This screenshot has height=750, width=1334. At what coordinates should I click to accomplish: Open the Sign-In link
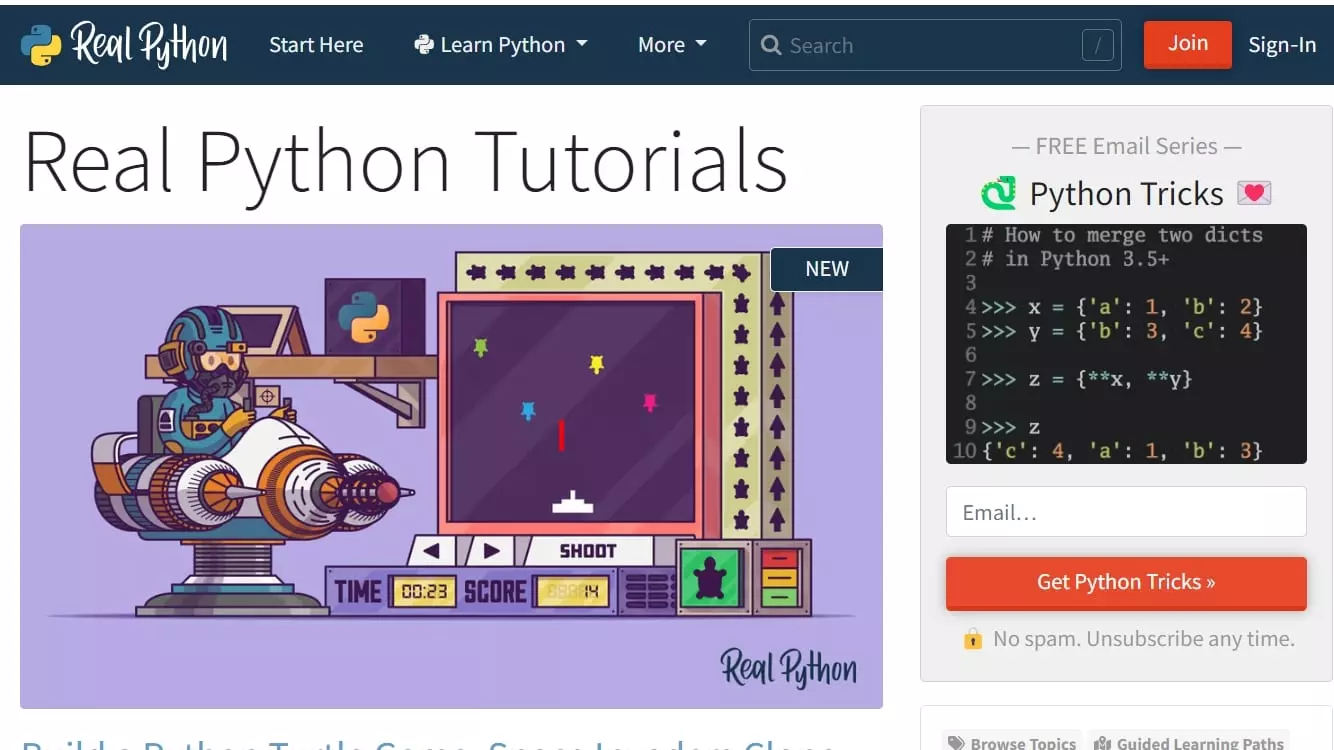click(1282, 45)
